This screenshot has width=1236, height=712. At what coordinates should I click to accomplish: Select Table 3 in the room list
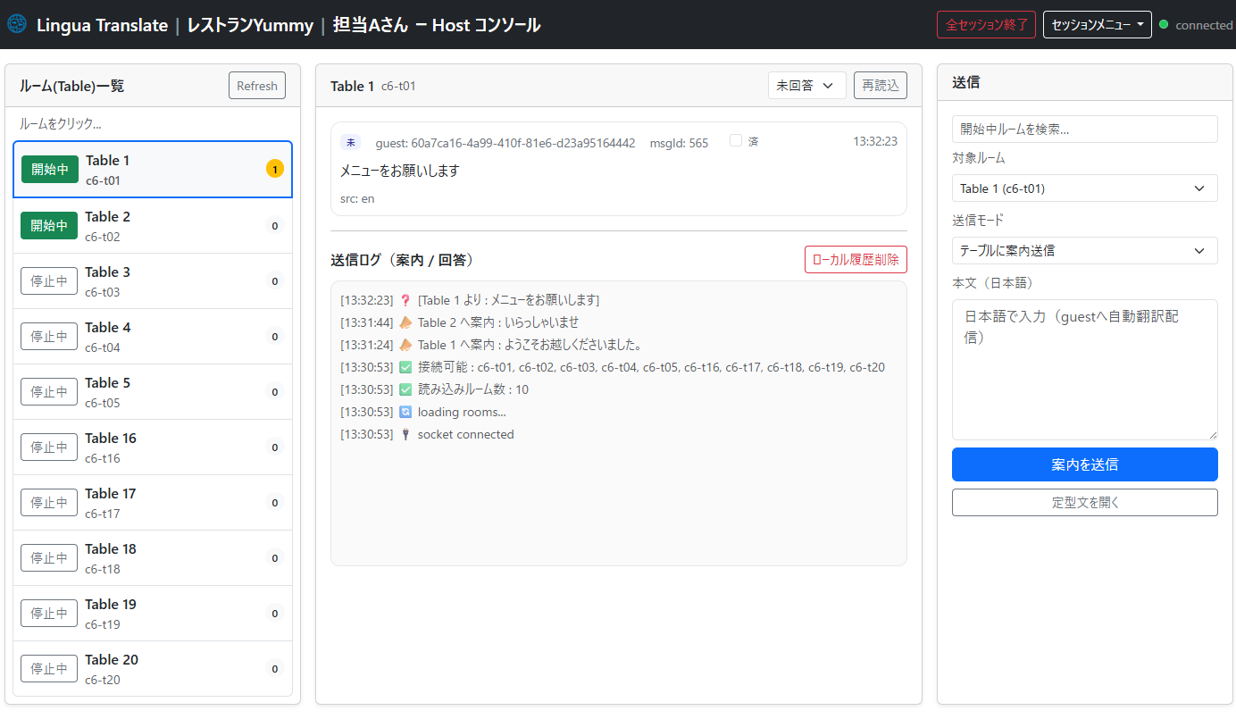click(x=152, y=280)
